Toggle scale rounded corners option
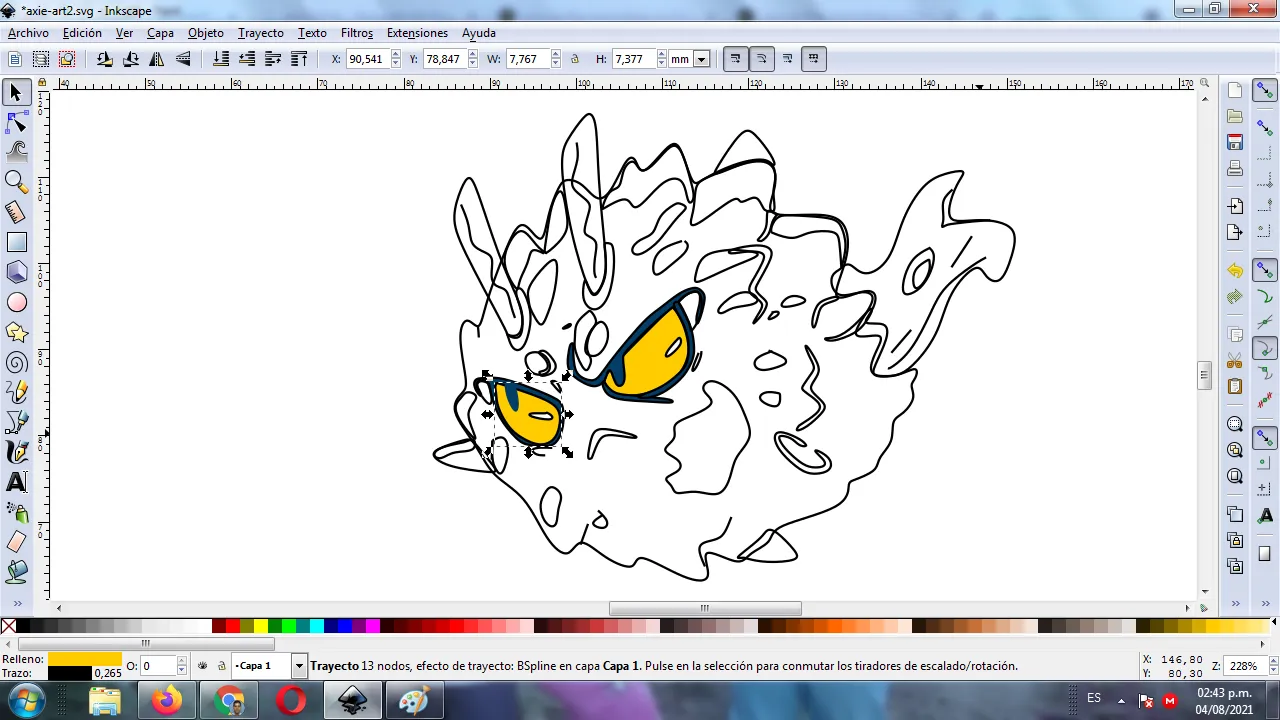Viewport: 1280px width, 720px height. (x=761, y=59)
